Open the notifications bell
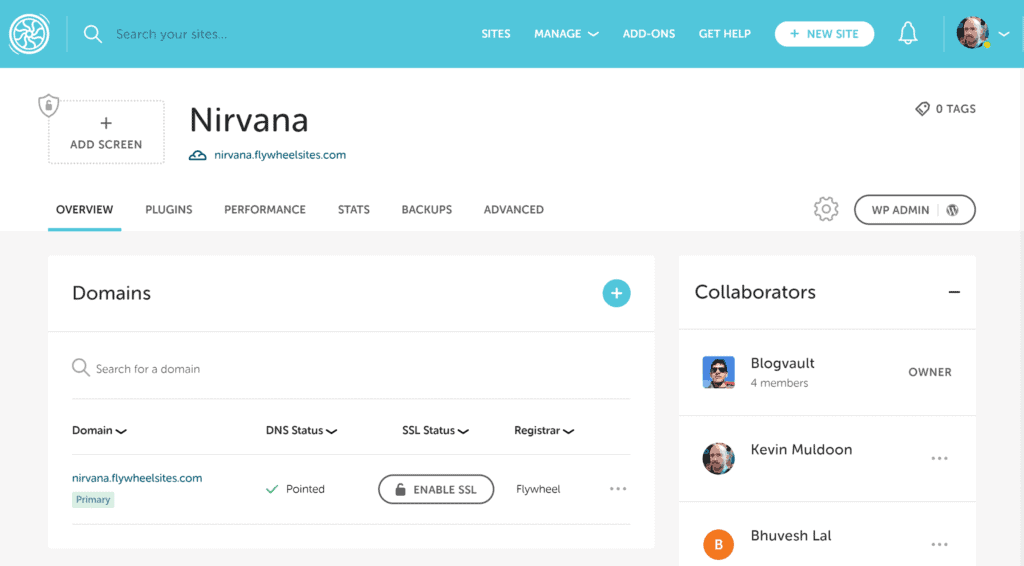Viewport: 1024px width, 566px height. point(908,33)
